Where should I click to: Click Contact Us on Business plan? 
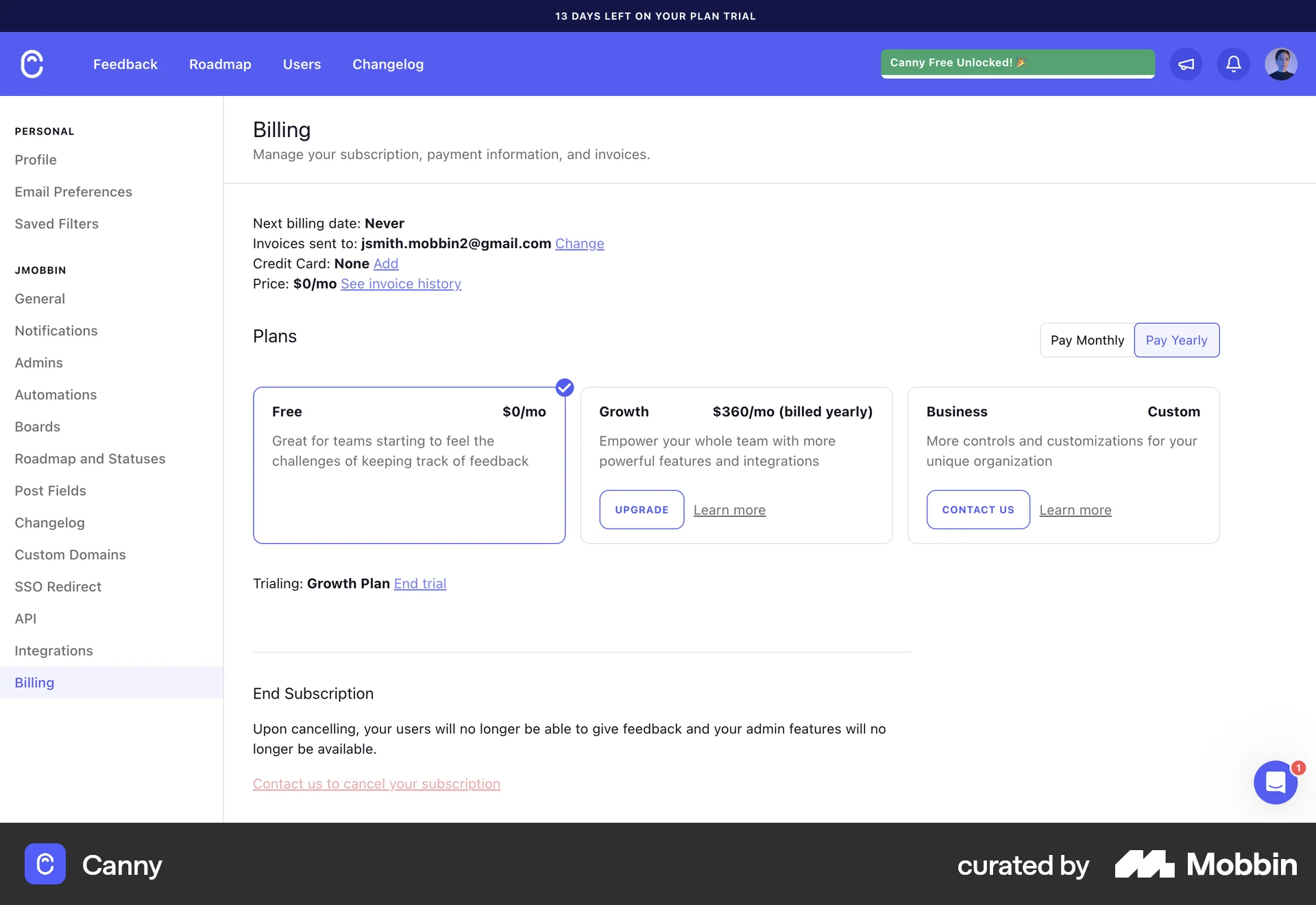click(977, 509)
